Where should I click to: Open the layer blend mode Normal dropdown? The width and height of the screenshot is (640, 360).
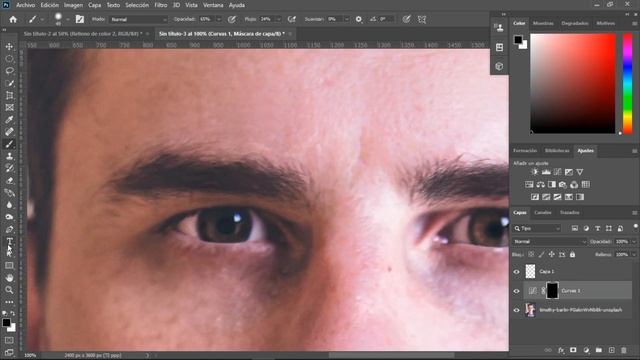click(549, 242)
